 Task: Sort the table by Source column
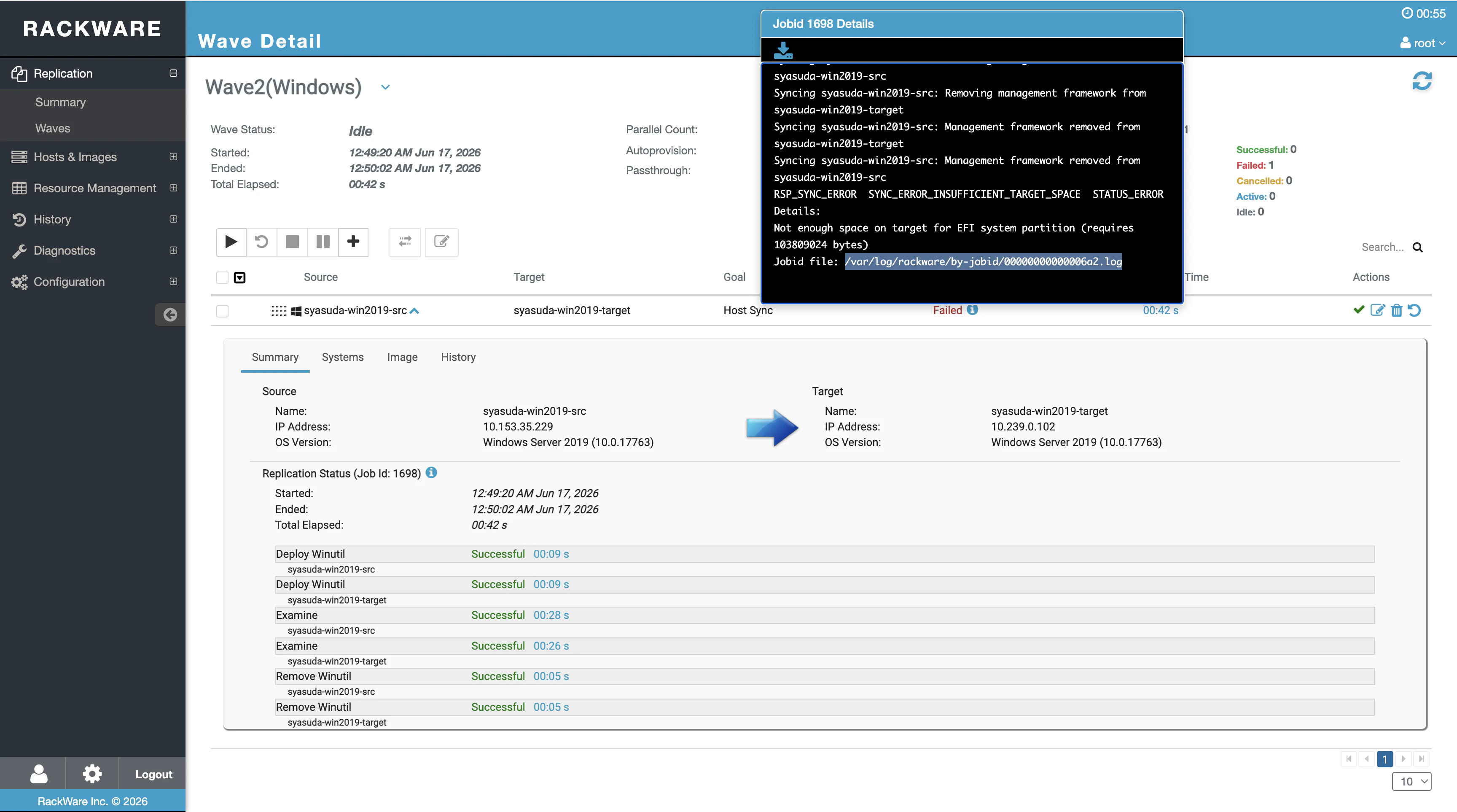pos(321,277)
